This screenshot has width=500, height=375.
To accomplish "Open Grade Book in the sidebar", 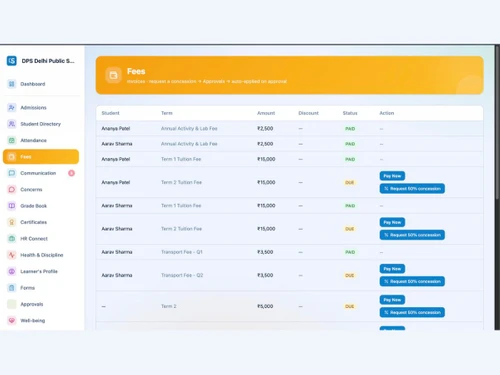I will 41,206.
